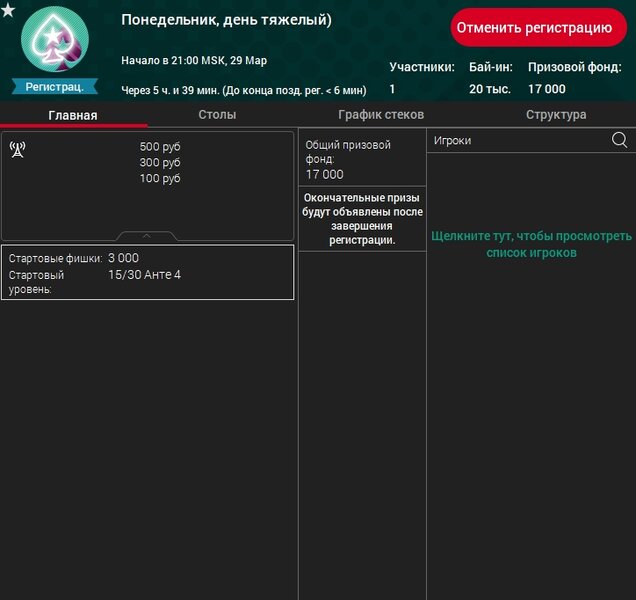
Task: Switch to the 'Структура' tab
Action: pos(555,115)
